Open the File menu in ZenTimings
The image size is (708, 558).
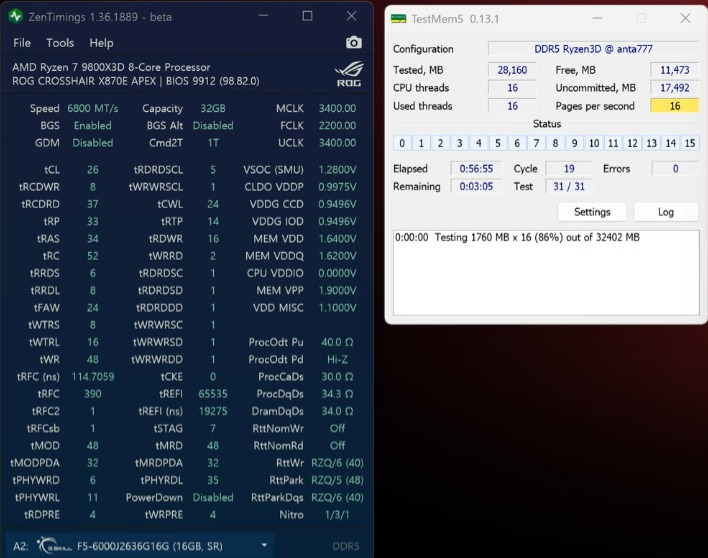pos(22,43)
